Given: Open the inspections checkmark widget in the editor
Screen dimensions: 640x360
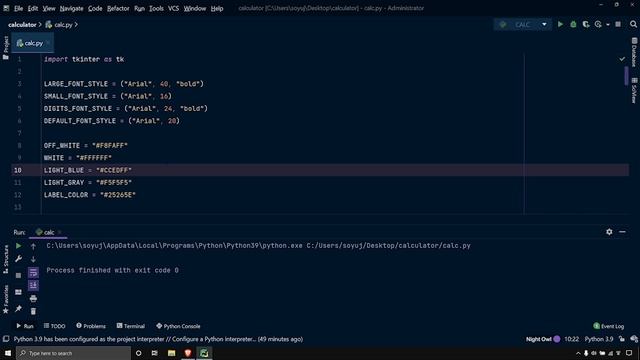Looking at the screenshot, I should click(622, 59).
